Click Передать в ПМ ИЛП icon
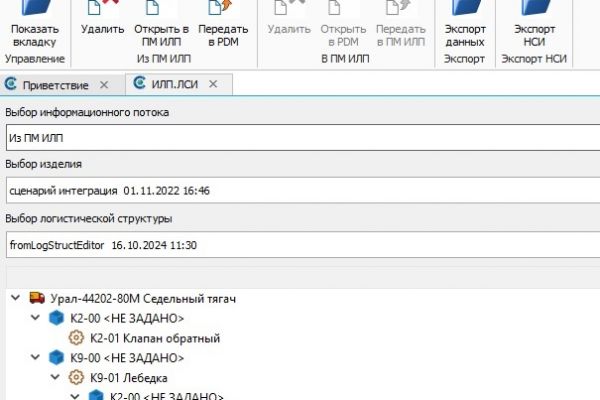Viewport: 600px width, 400px height. coord(398,7)
